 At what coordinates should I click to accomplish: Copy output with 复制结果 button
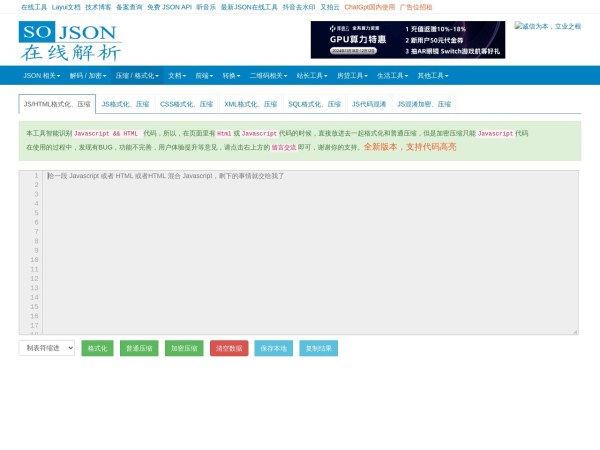[x=318, y=348]
